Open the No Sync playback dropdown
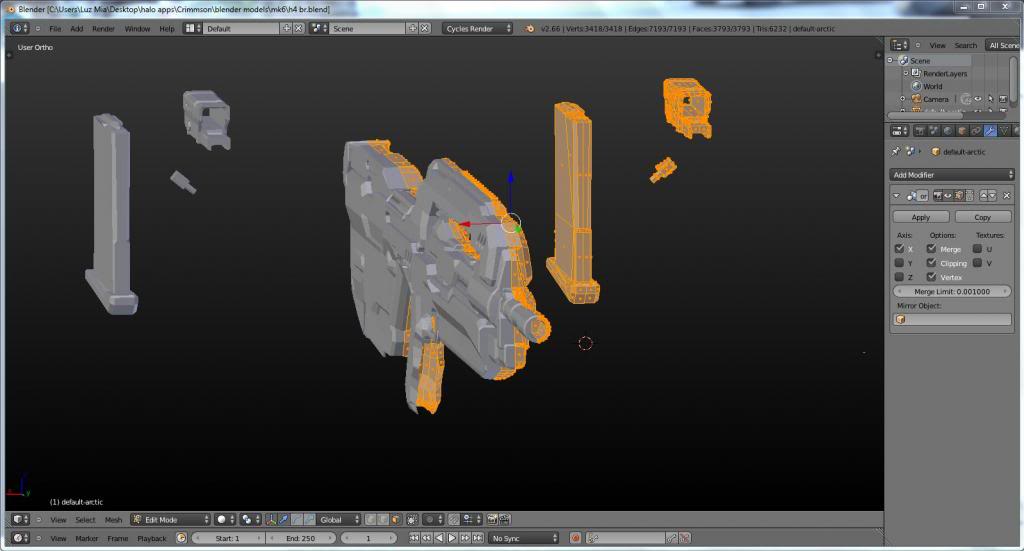The height and width of the screenshot is (551, 1024). [524, 538]
